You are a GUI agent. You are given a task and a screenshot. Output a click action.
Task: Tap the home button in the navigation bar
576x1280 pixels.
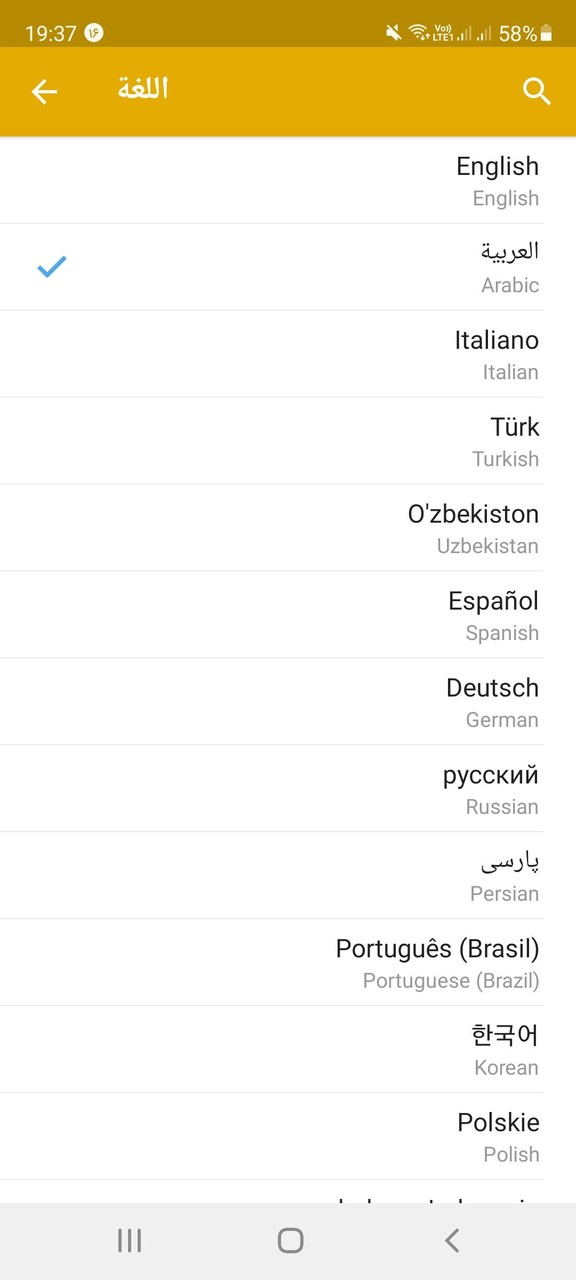pos(289,1239)
